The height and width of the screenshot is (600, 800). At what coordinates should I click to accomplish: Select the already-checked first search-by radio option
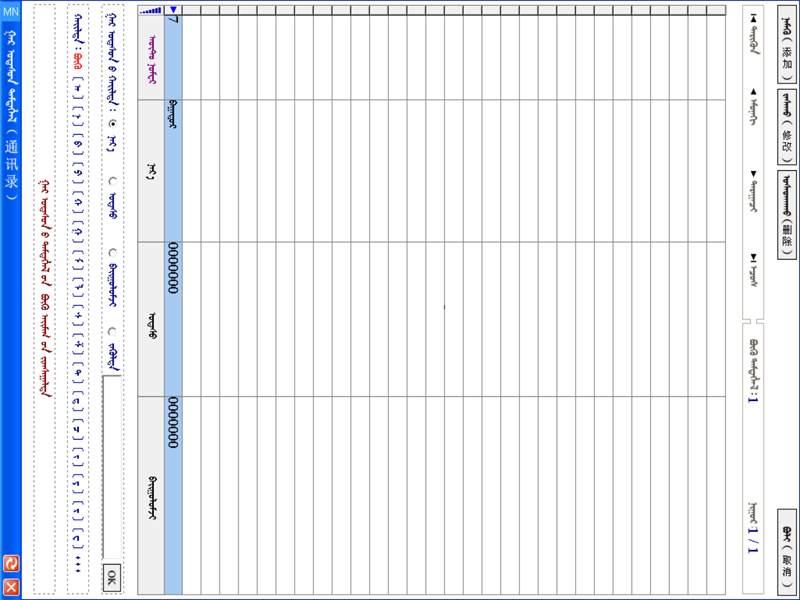point(113,123)
